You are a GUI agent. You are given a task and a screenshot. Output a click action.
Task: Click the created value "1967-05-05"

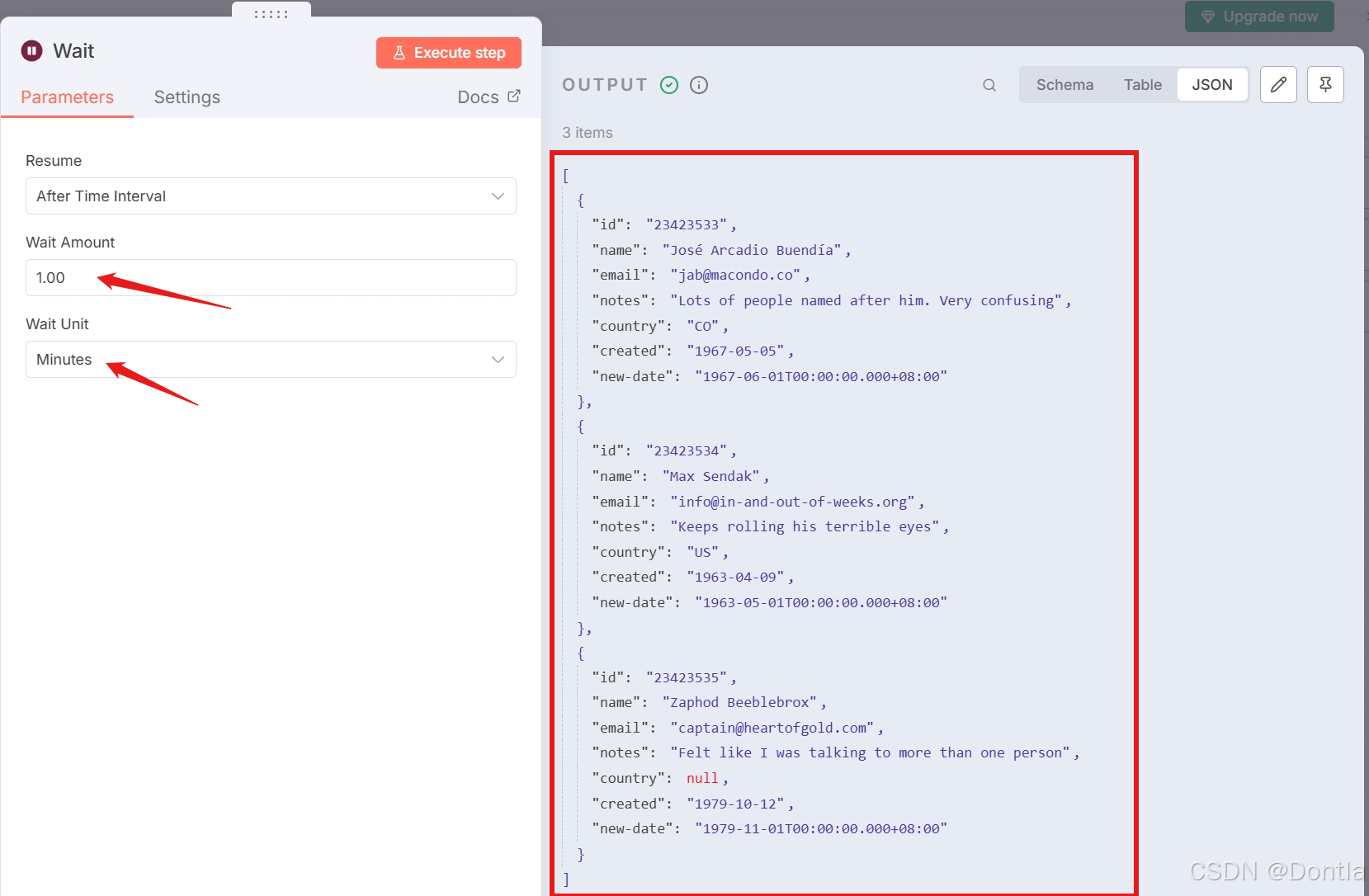coord(736,351)
